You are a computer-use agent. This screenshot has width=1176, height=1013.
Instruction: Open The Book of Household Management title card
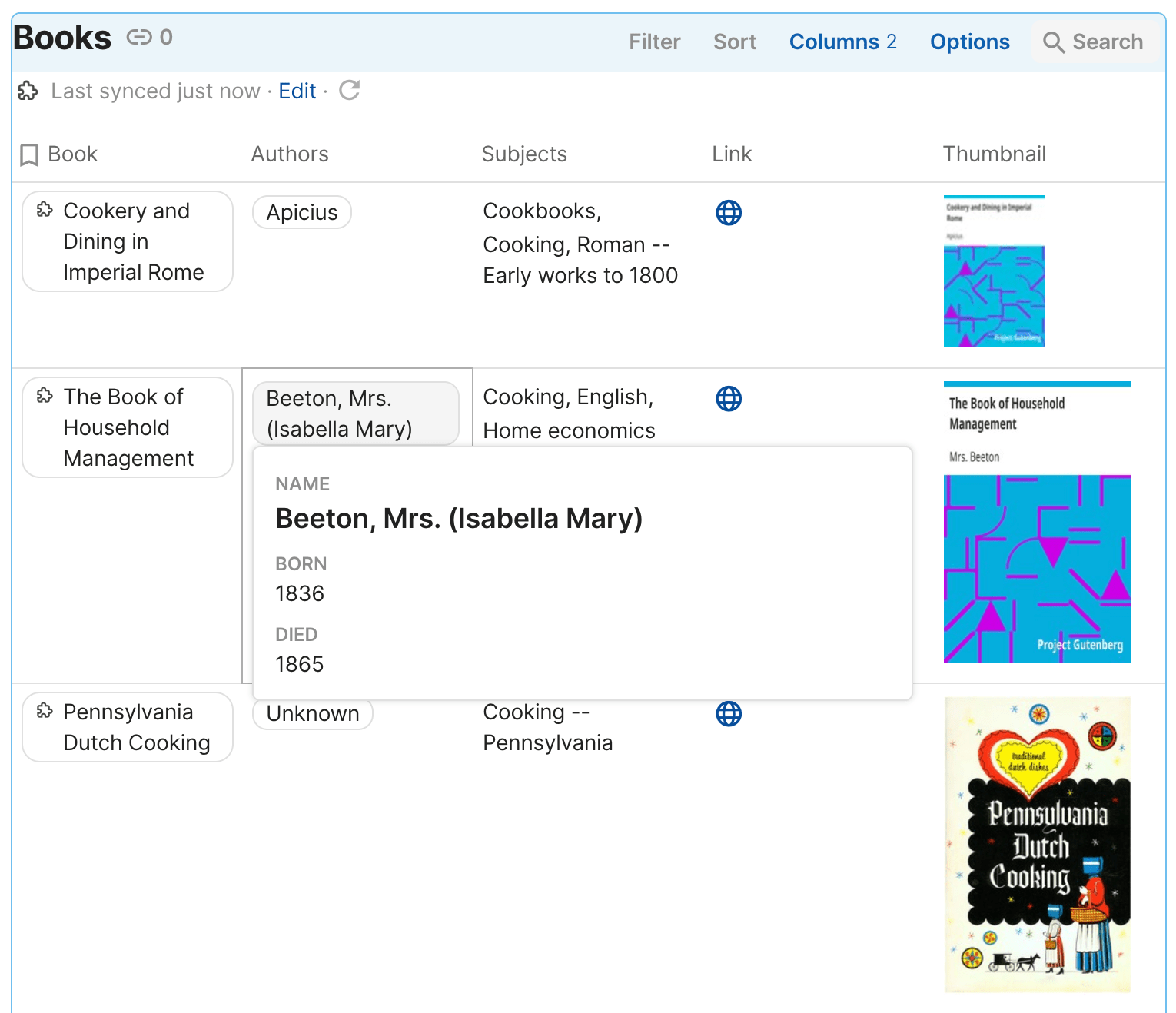point(127,427)
